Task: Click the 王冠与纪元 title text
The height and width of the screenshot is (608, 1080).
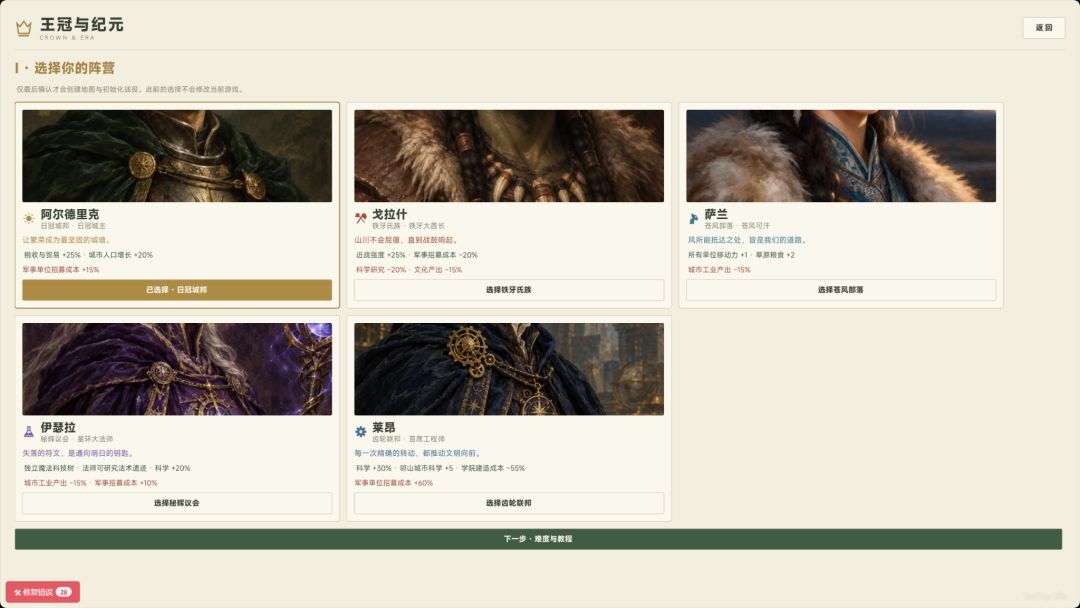Action: click(82, 24)
